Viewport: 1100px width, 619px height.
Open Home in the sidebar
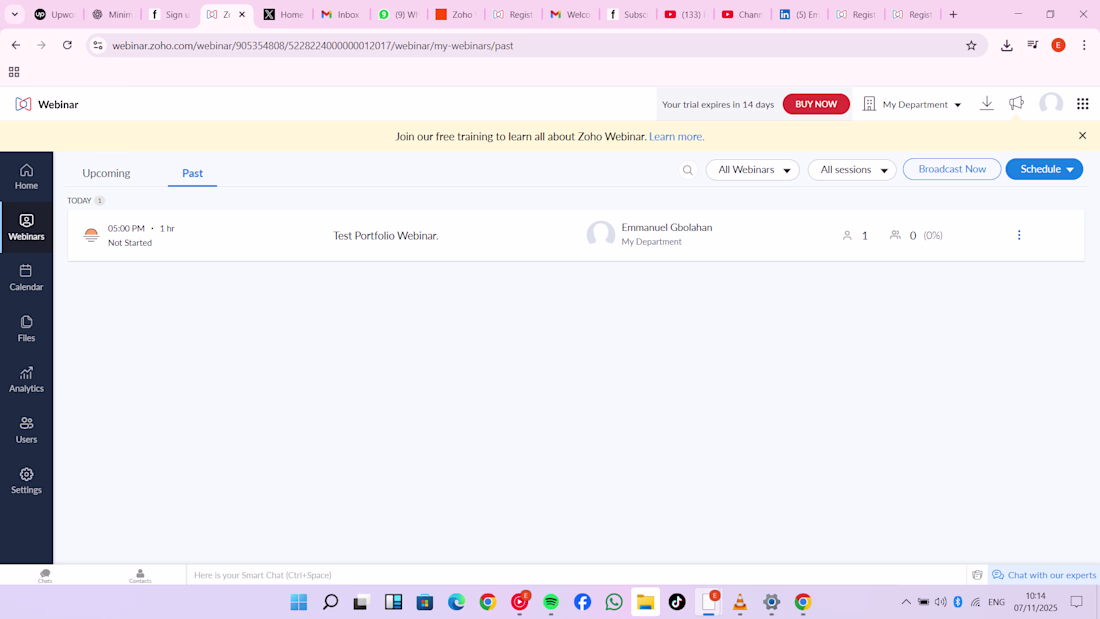tap(26, 176)
